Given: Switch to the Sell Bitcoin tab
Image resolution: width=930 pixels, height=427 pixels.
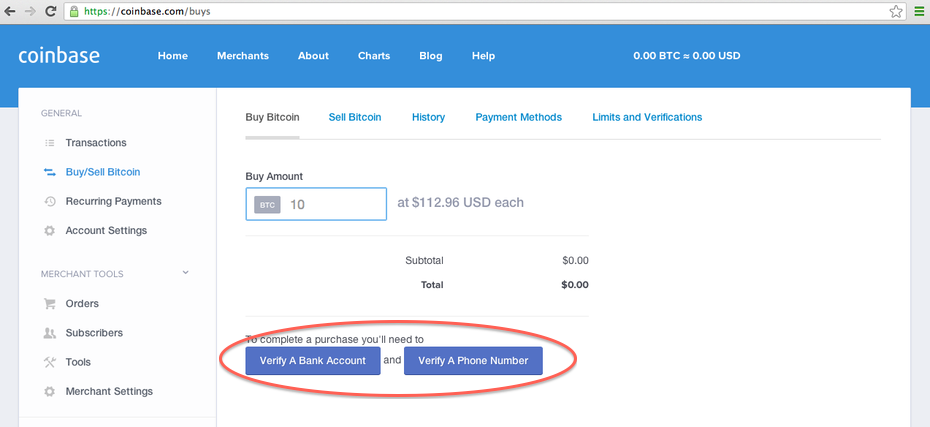Looking at the screenshot, I should (x=355, y=117).
